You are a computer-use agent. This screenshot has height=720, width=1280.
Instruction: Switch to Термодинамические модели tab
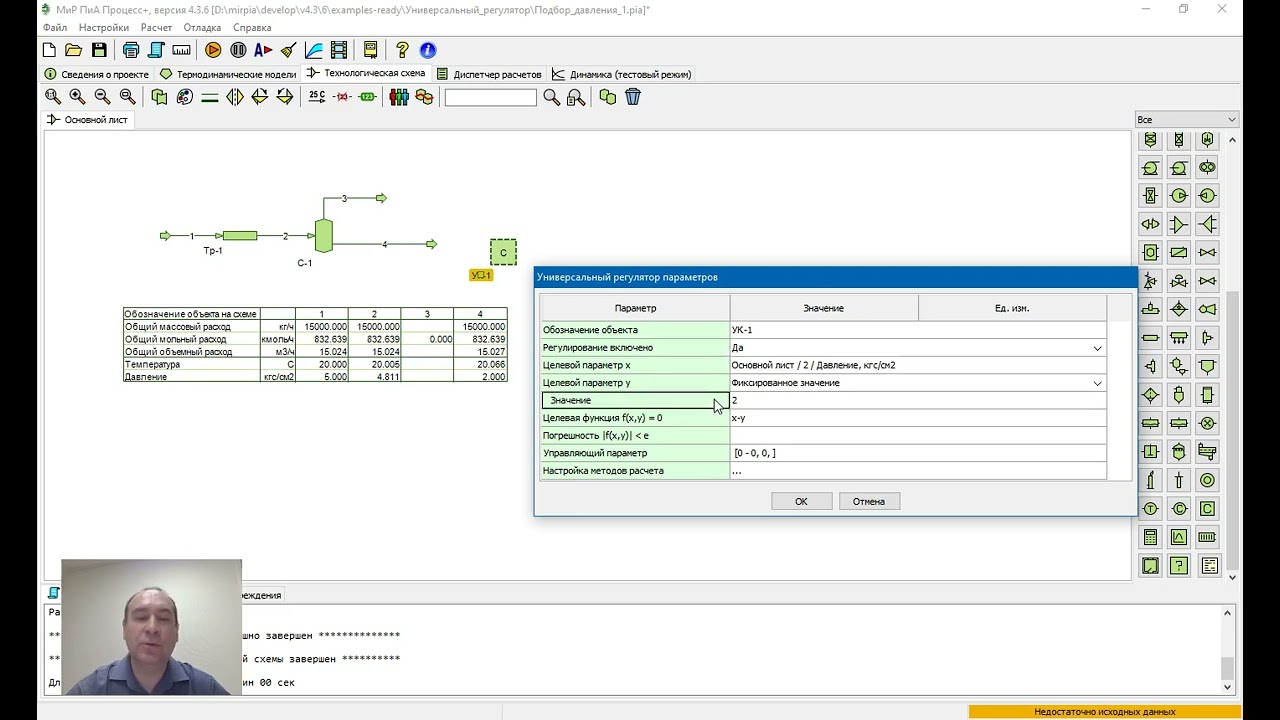pos(229,74)
